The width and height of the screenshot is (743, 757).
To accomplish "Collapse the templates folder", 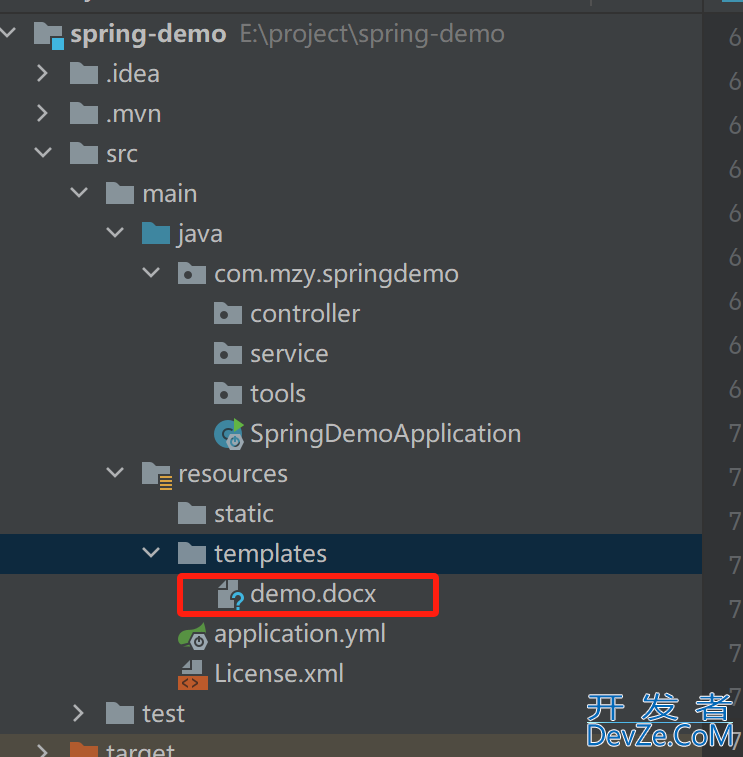I will pos(151,553).
